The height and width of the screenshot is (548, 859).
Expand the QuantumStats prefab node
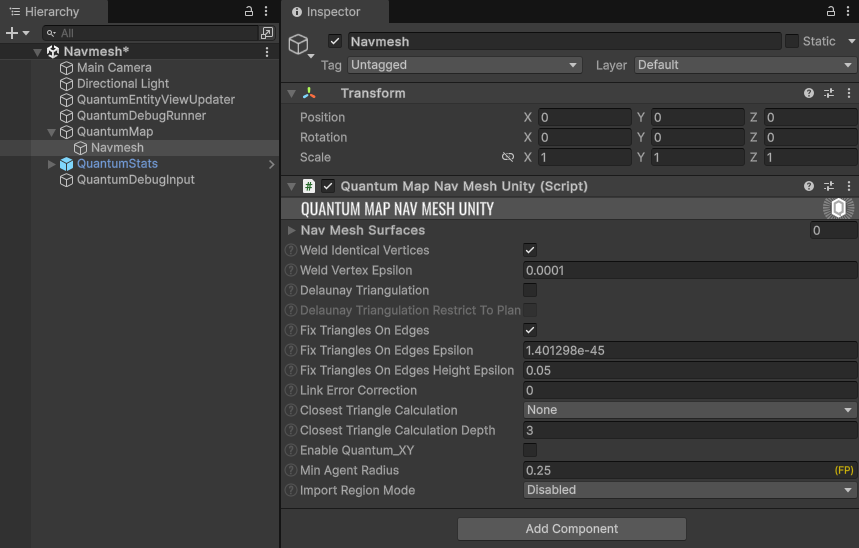(x=51, y=164)
